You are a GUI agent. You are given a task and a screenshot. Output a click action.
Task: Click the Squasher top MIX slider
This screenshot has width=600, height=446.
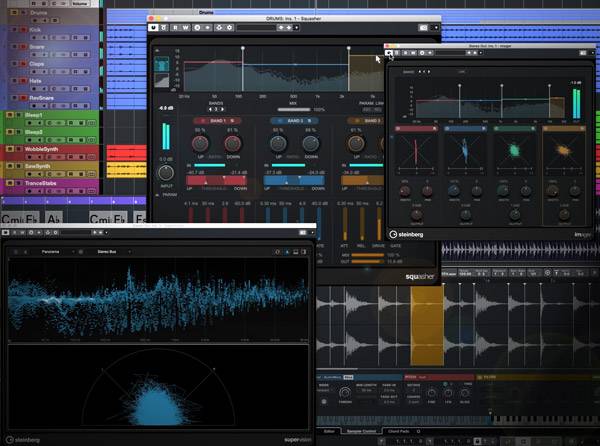pos(294,109)
